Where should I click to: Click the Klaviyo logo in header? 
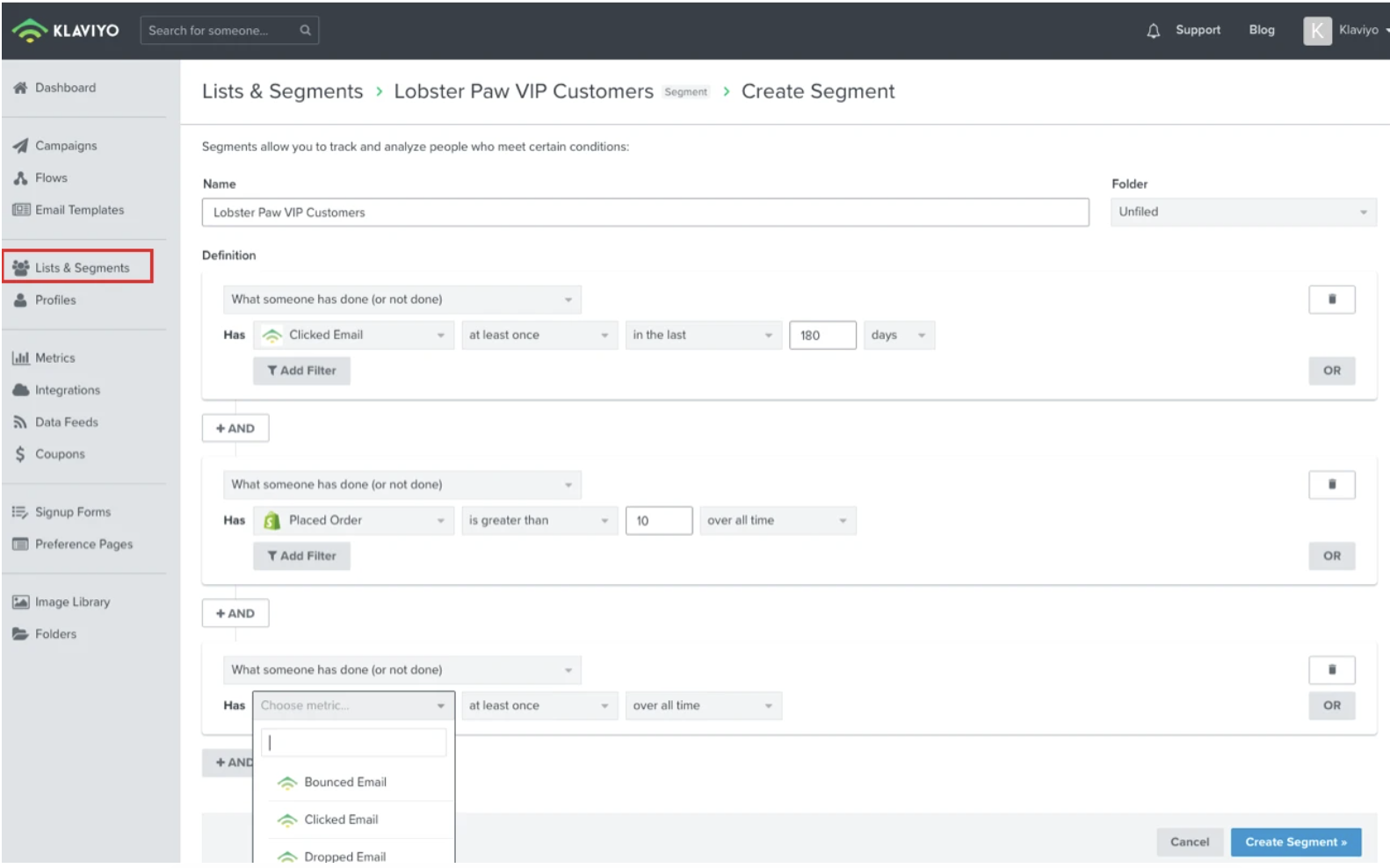point(66,31)
